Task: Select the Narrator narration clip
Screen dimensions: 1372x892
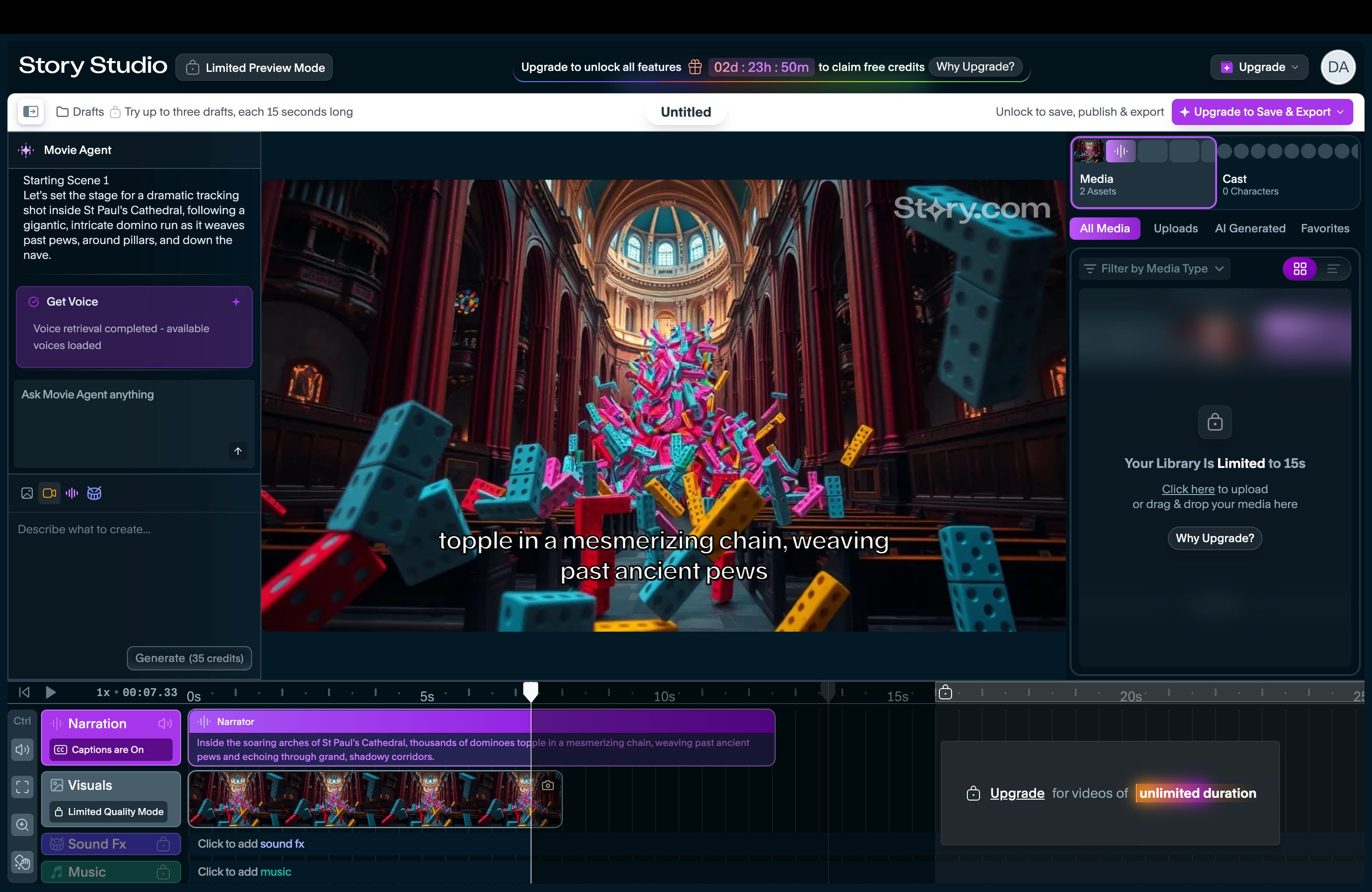Action: point(481,738)
